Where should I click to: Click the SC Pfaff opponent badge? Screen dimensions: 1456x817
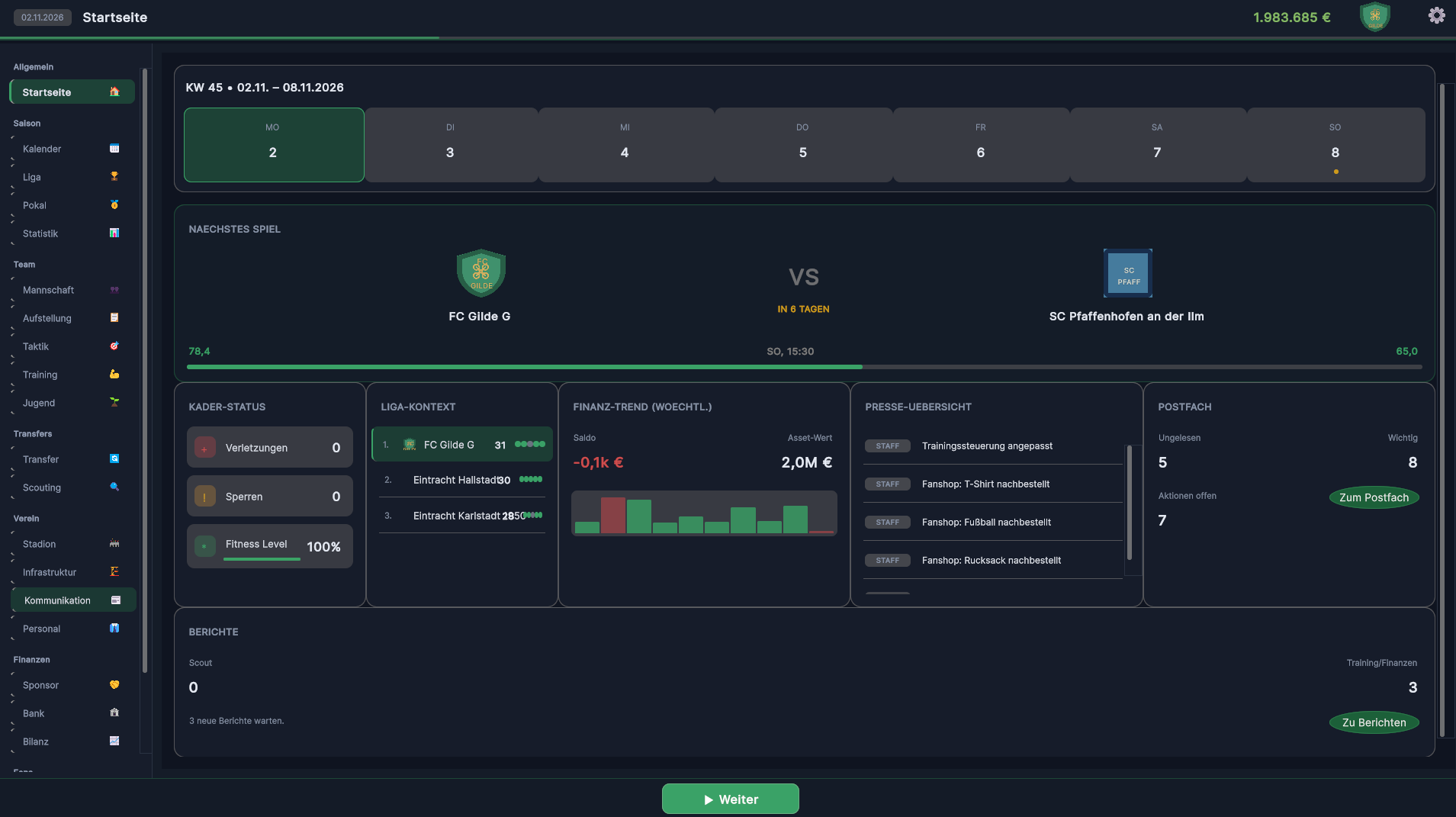pos(1128,273)
